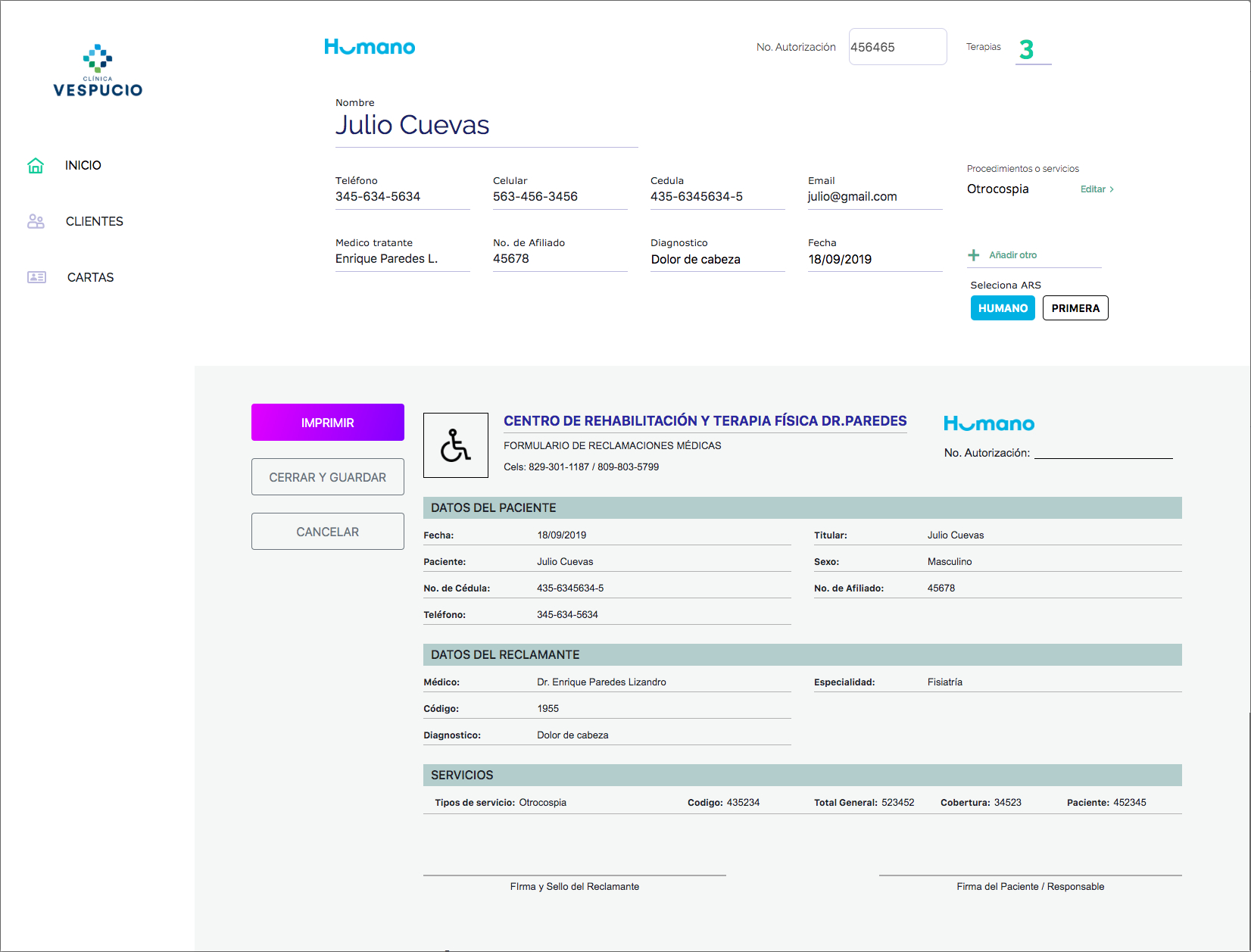Click the CERRAR Y GUARDAR button
1251x952 pixels.
click(328, 477)
